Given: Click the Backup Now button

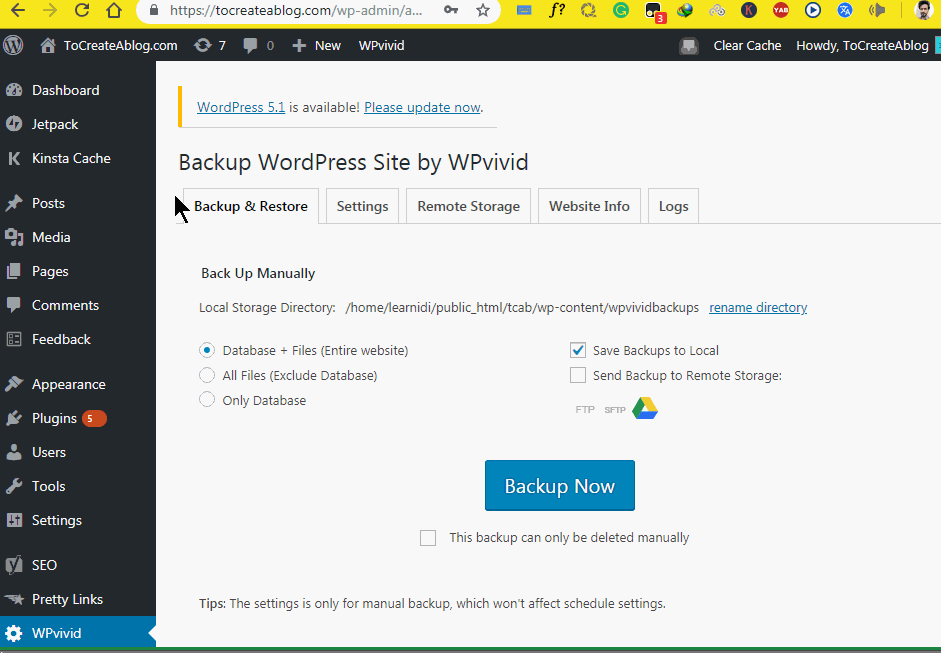Looking at the screenshot, I should pyautogui.click(x=559, y=486).
